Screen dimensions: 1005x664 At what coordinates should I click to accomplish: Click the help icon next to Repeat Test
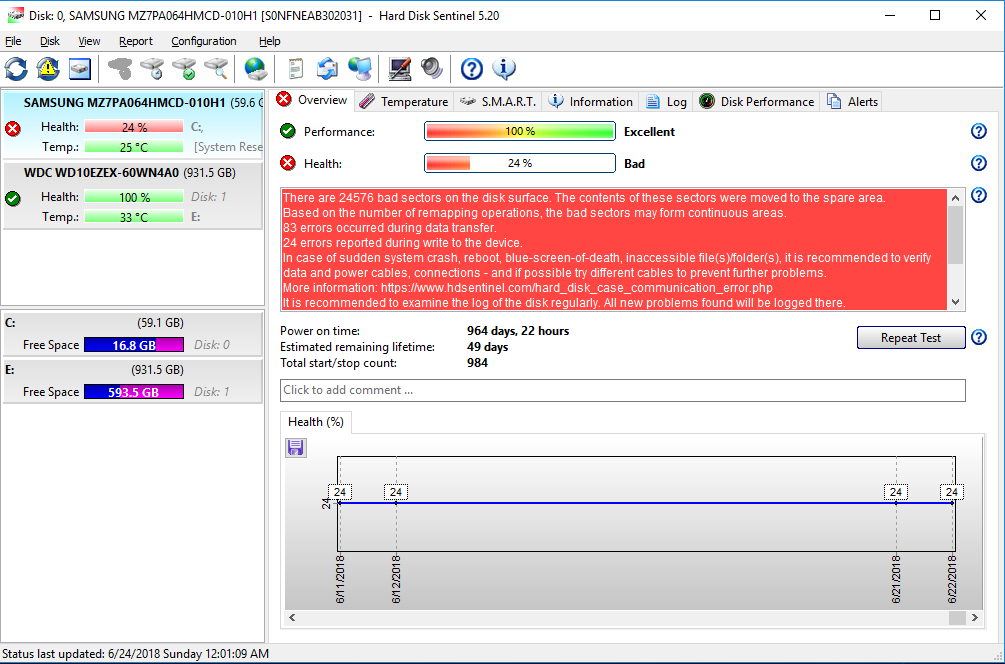979,337
